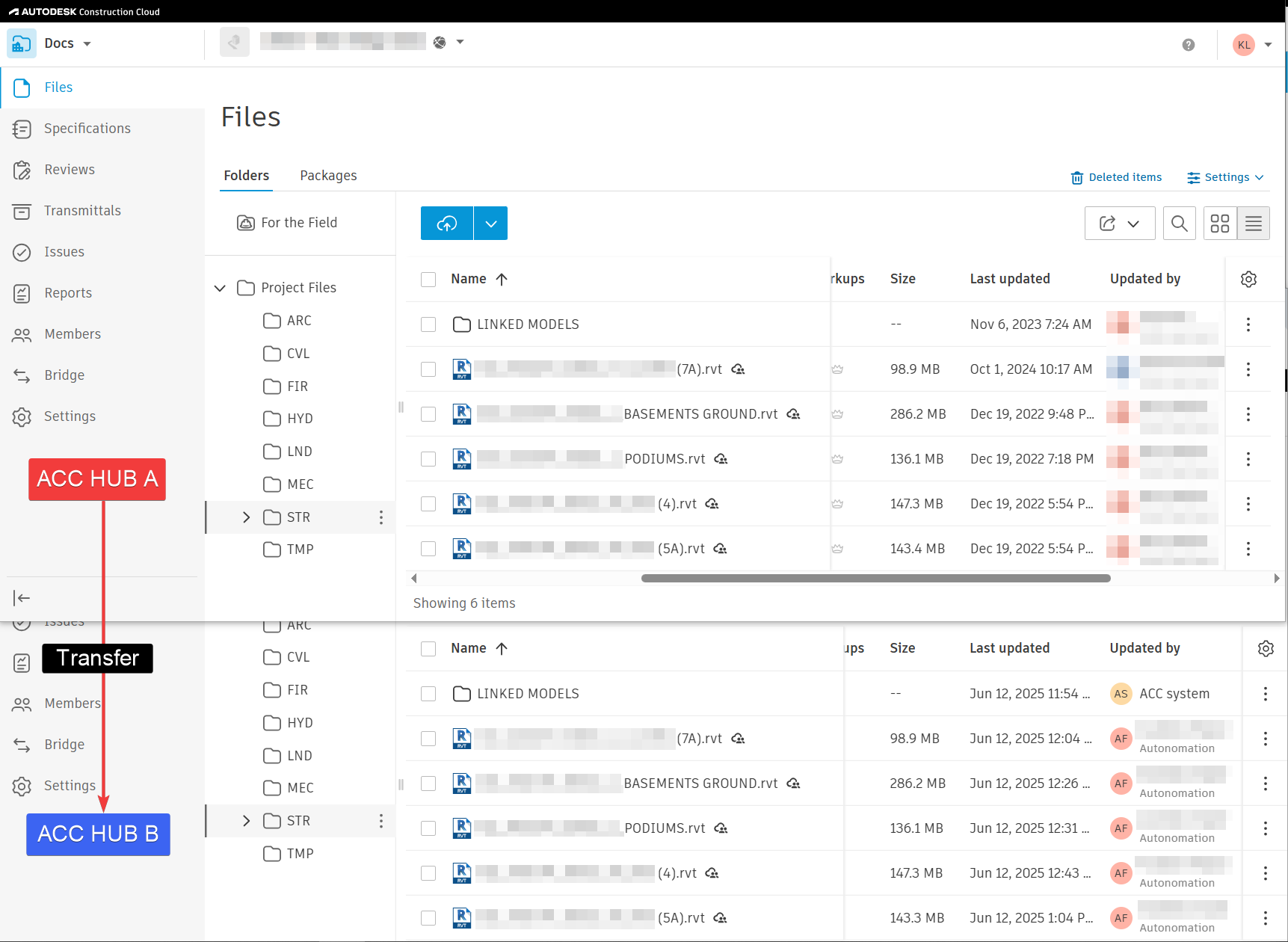Viewport: 1288px width, 942px height.
Task: Open Bridge in the bottom sidebar
Action: (x=64, y=745)
